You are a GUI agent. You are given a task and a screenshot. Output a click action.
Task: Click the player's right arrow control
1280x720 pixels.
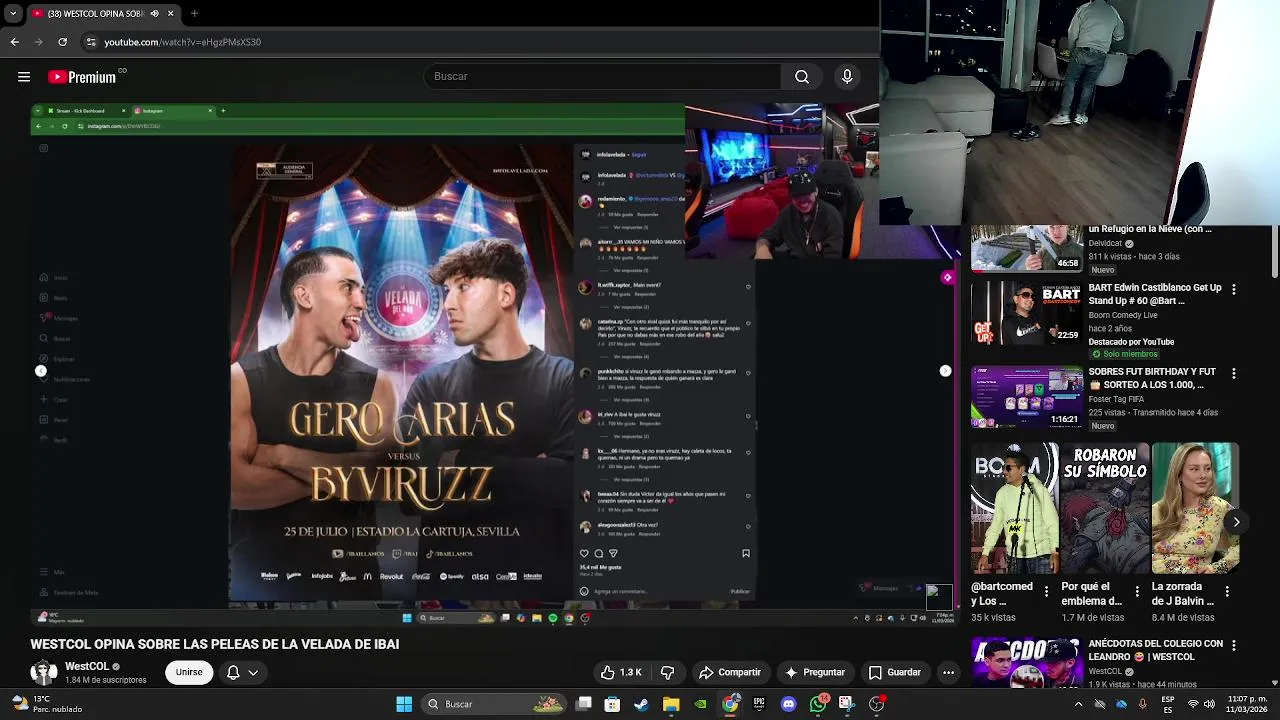tap(945, 371)
